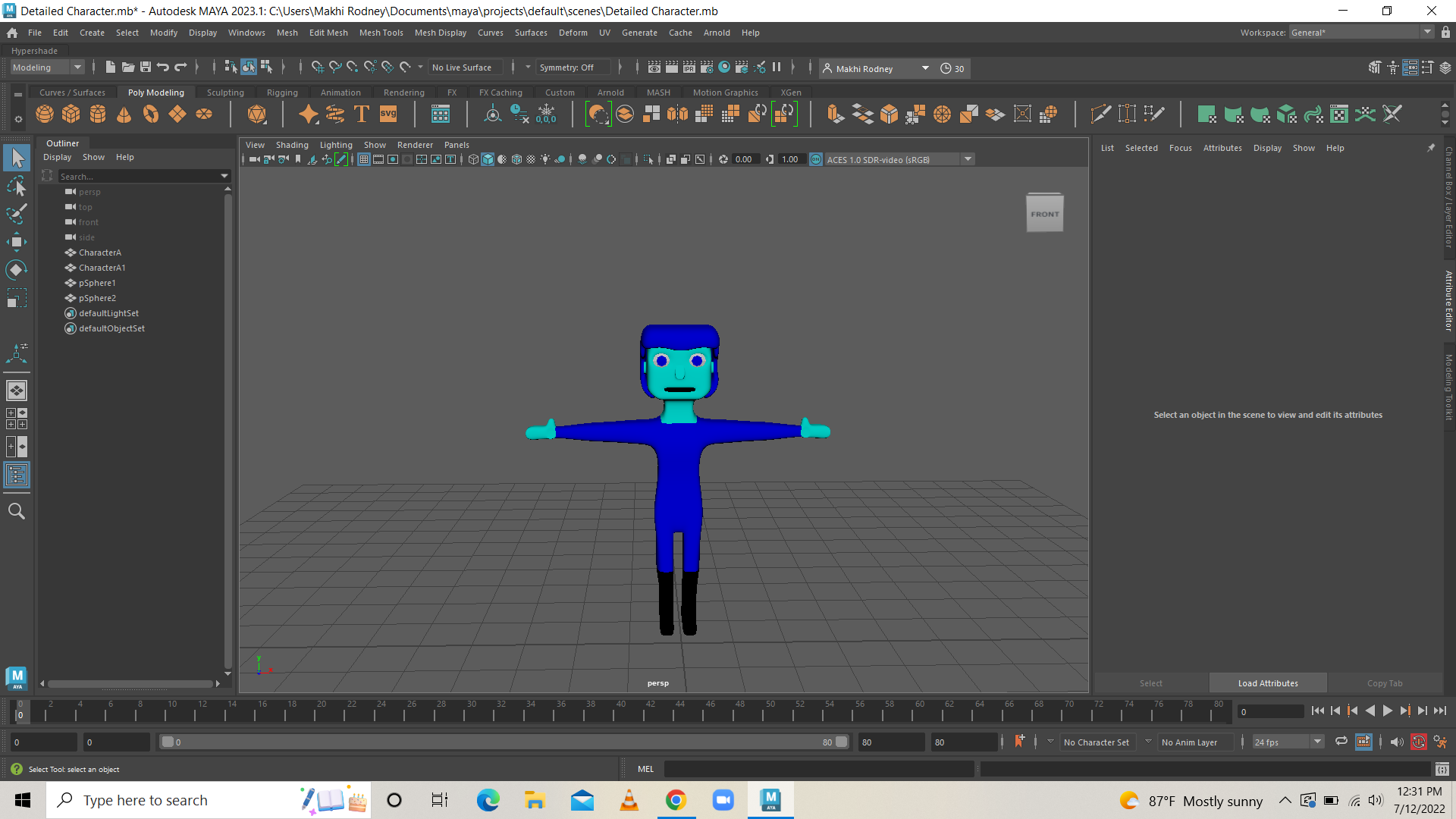Activate the Scale tool in toolbox
Screen dimensions: 1456x819
17,298
